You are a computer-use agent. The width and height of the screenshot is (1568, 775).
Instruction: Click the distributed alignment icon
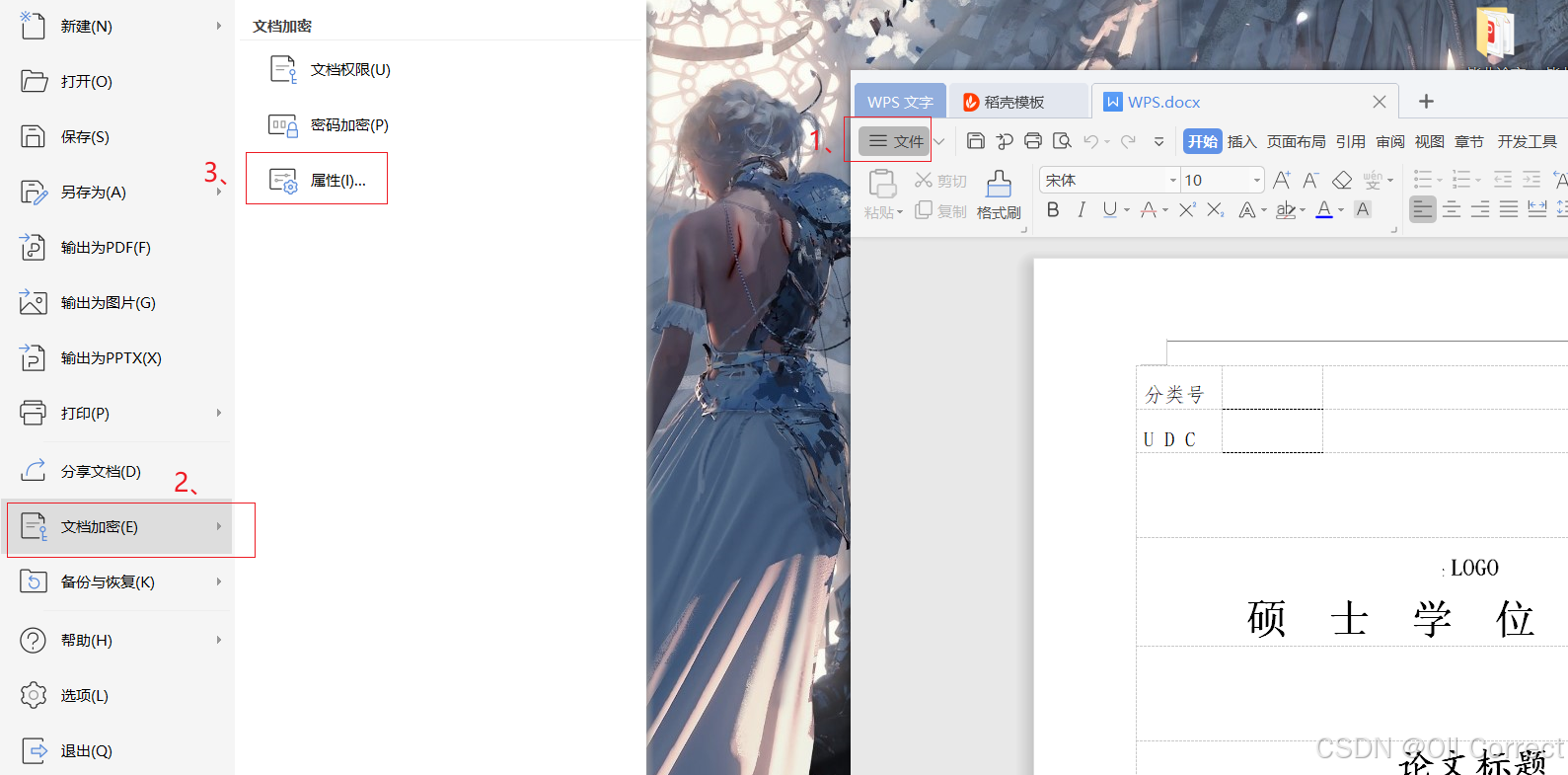1537,209
